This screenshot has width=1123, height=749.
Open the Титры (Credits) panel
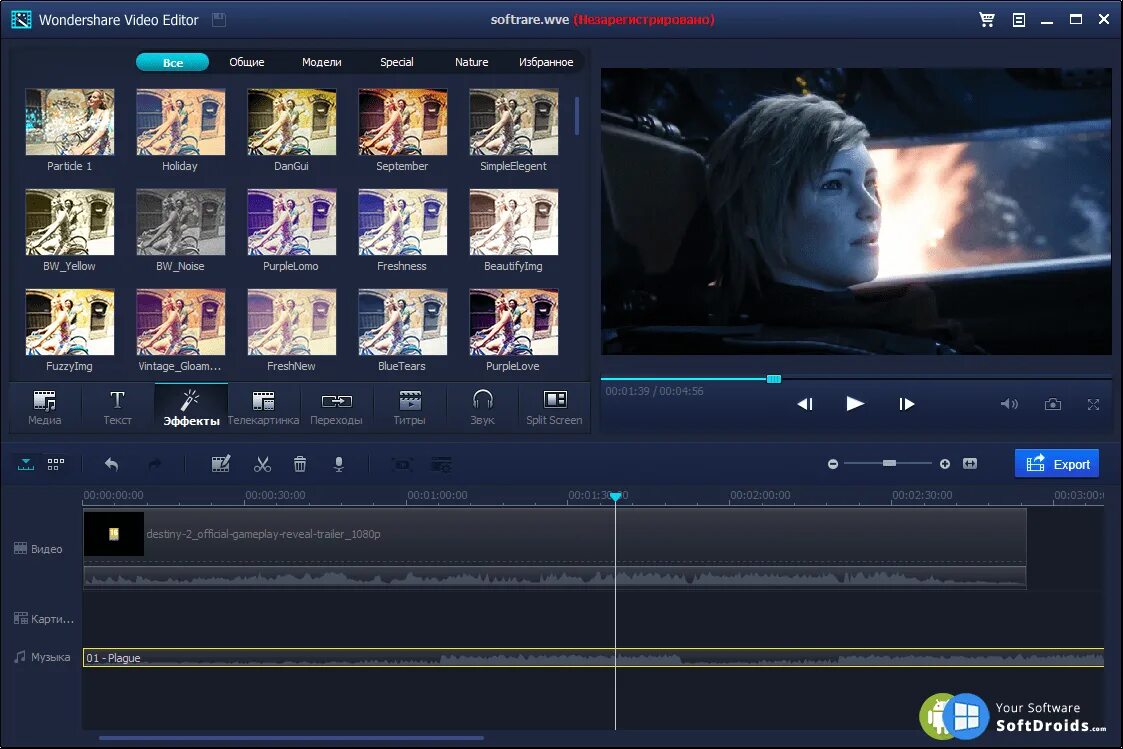coord(409,407)
